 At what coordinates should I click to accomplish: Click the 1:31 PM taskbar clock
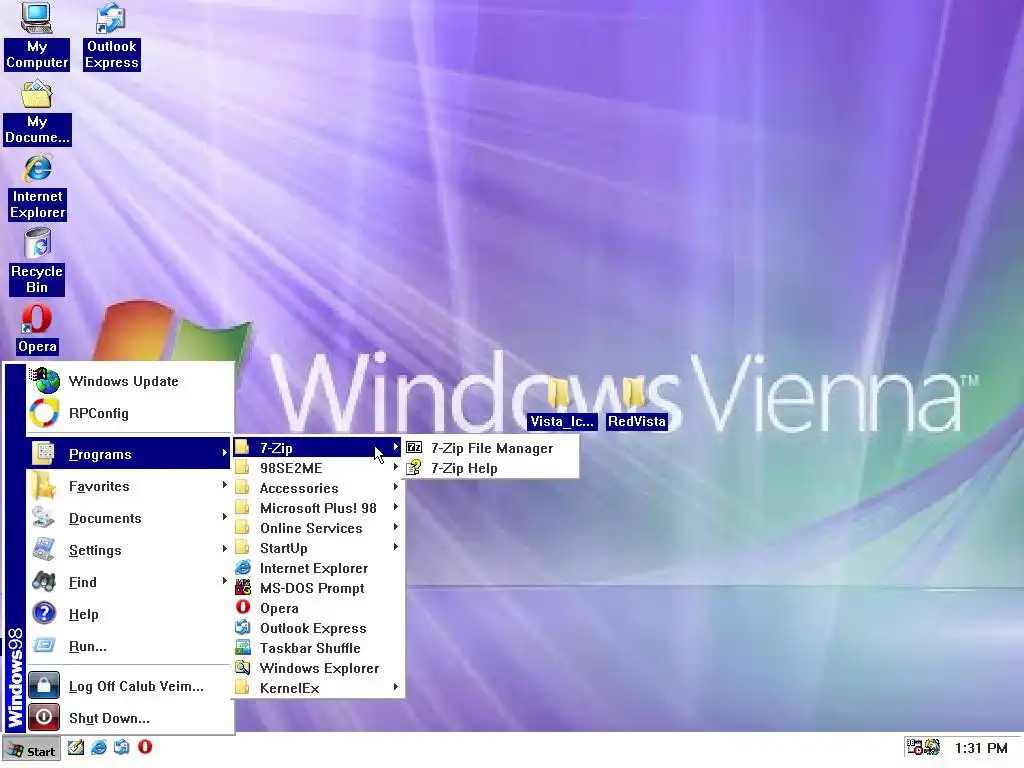[980, 748]
